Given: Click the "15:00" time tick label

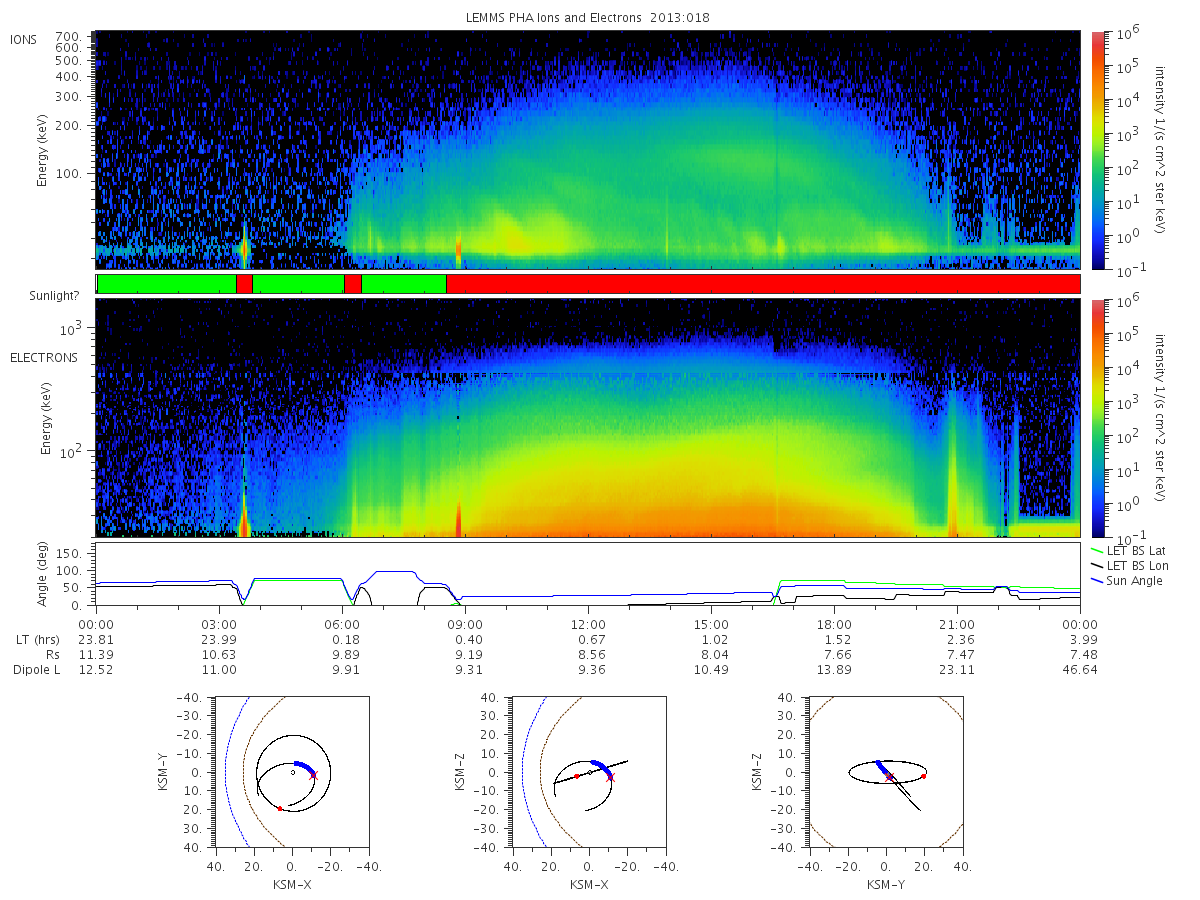Looking at the screenshot, I should coord(711,625).
